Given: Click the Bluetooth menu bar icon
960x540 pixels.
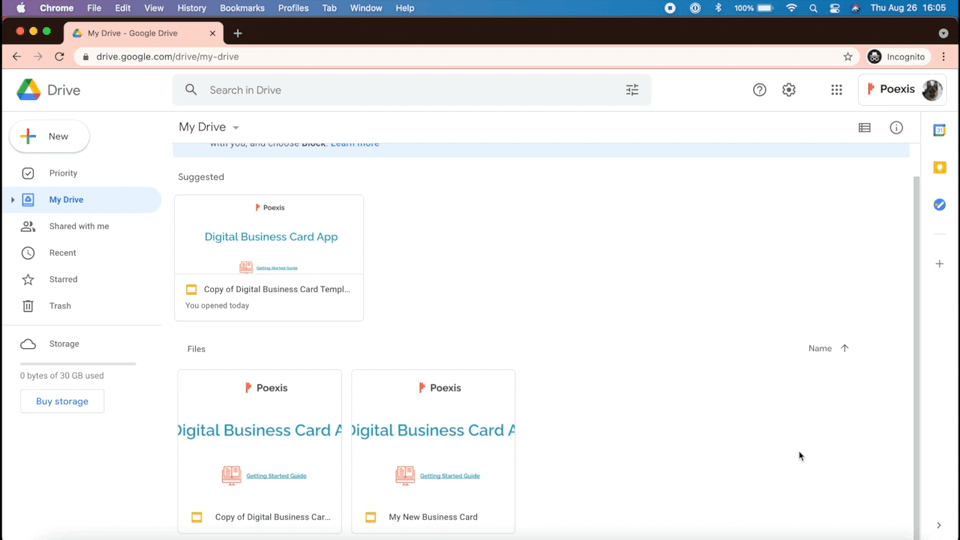Looking at the screenshot, I should pyautogui.click(x=718, y=8).
